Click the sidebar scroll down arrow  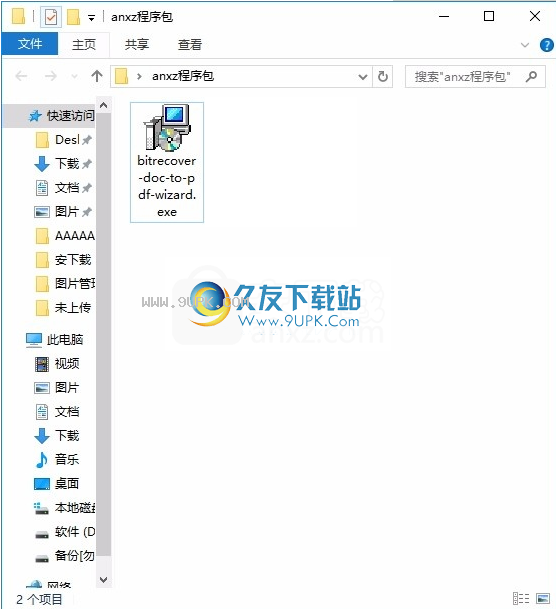tap(103, 579)
